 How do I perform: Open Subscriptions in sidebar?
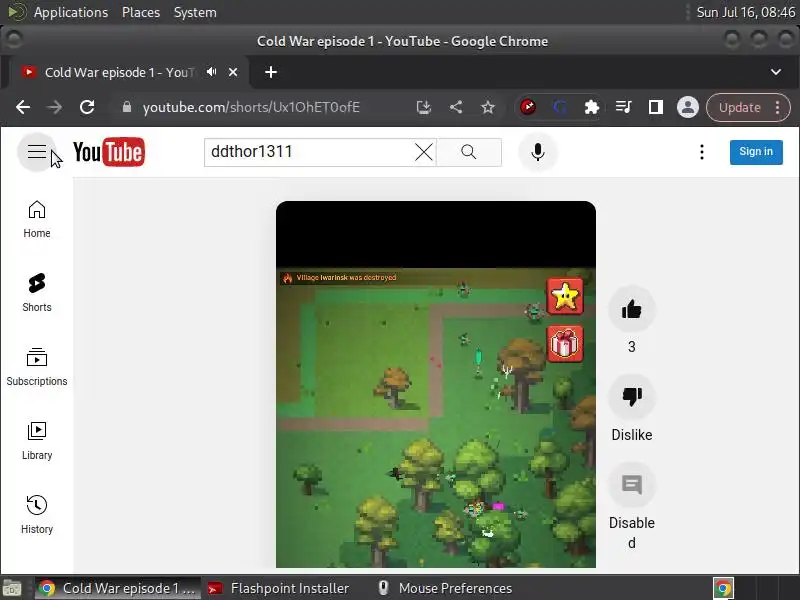37,367
